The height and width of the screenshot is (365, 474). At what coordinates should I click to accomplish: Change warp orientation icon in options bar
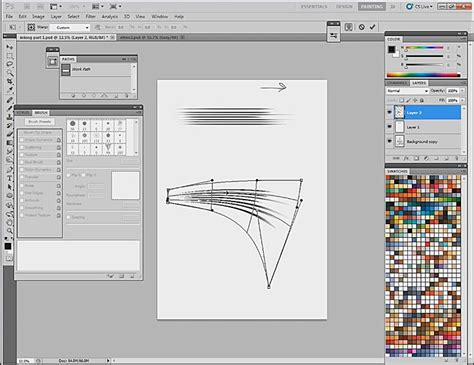[x=98, y=27]
